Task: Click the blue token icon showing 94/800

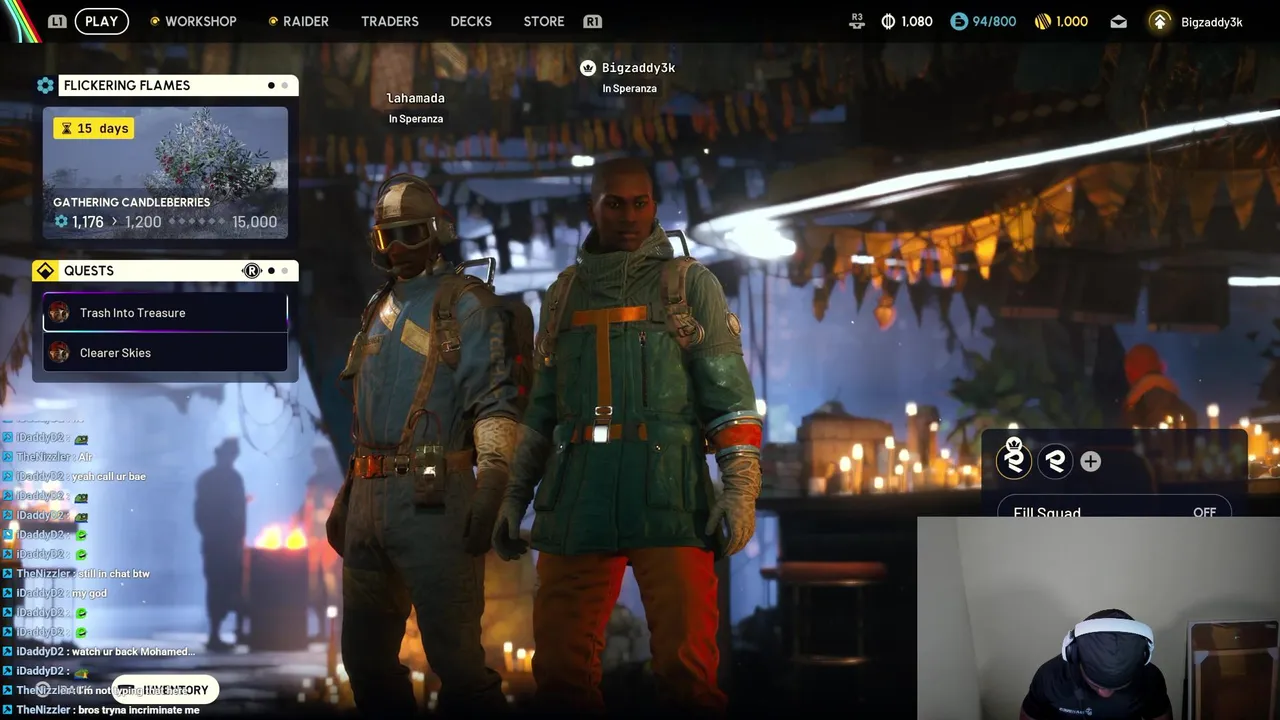Action: pyautogui.click(x=959, y=21)
